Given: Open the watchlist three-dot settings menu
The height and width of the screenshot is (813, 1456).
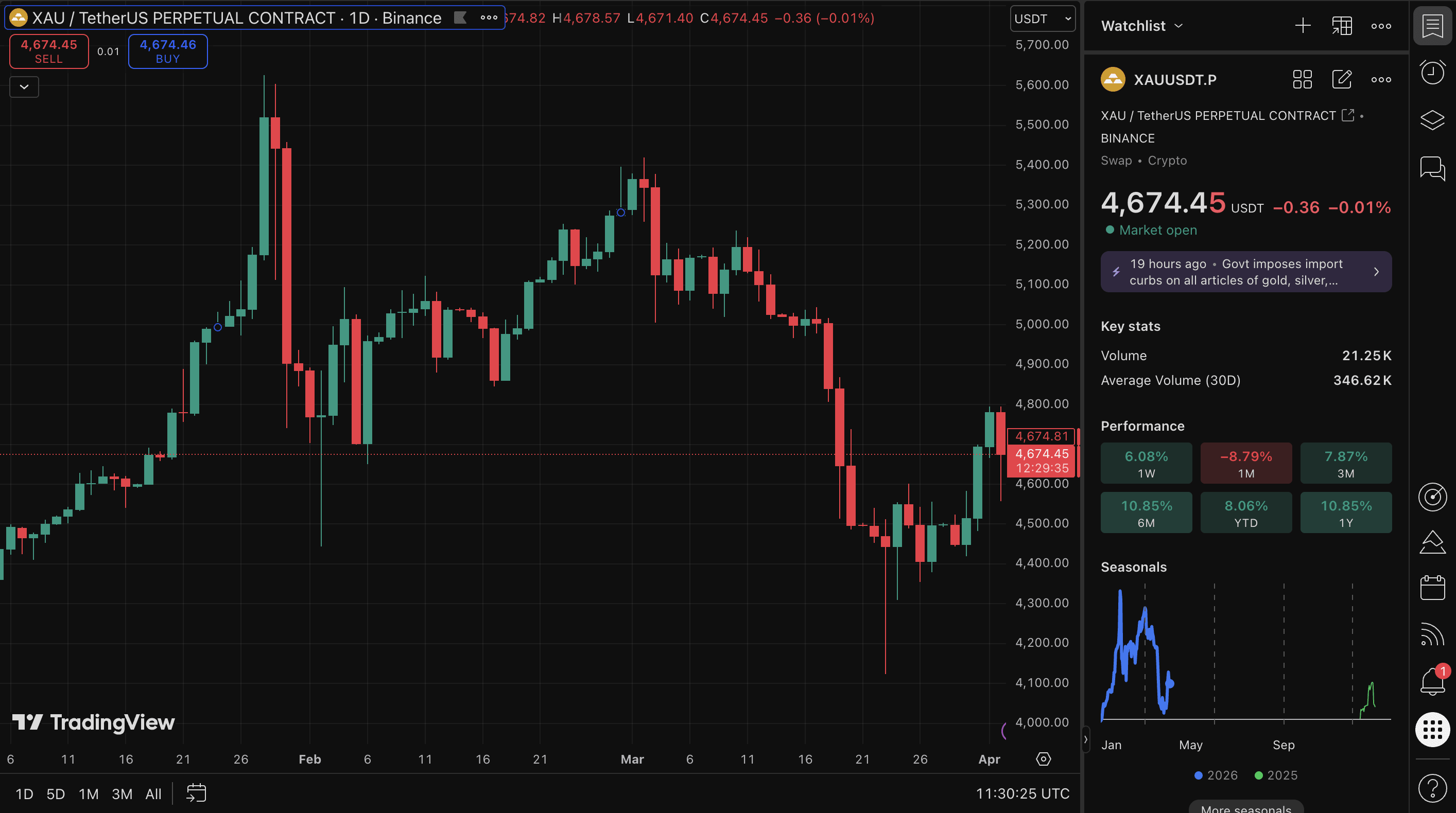Looking at the screenshot, I should 1381,25.
